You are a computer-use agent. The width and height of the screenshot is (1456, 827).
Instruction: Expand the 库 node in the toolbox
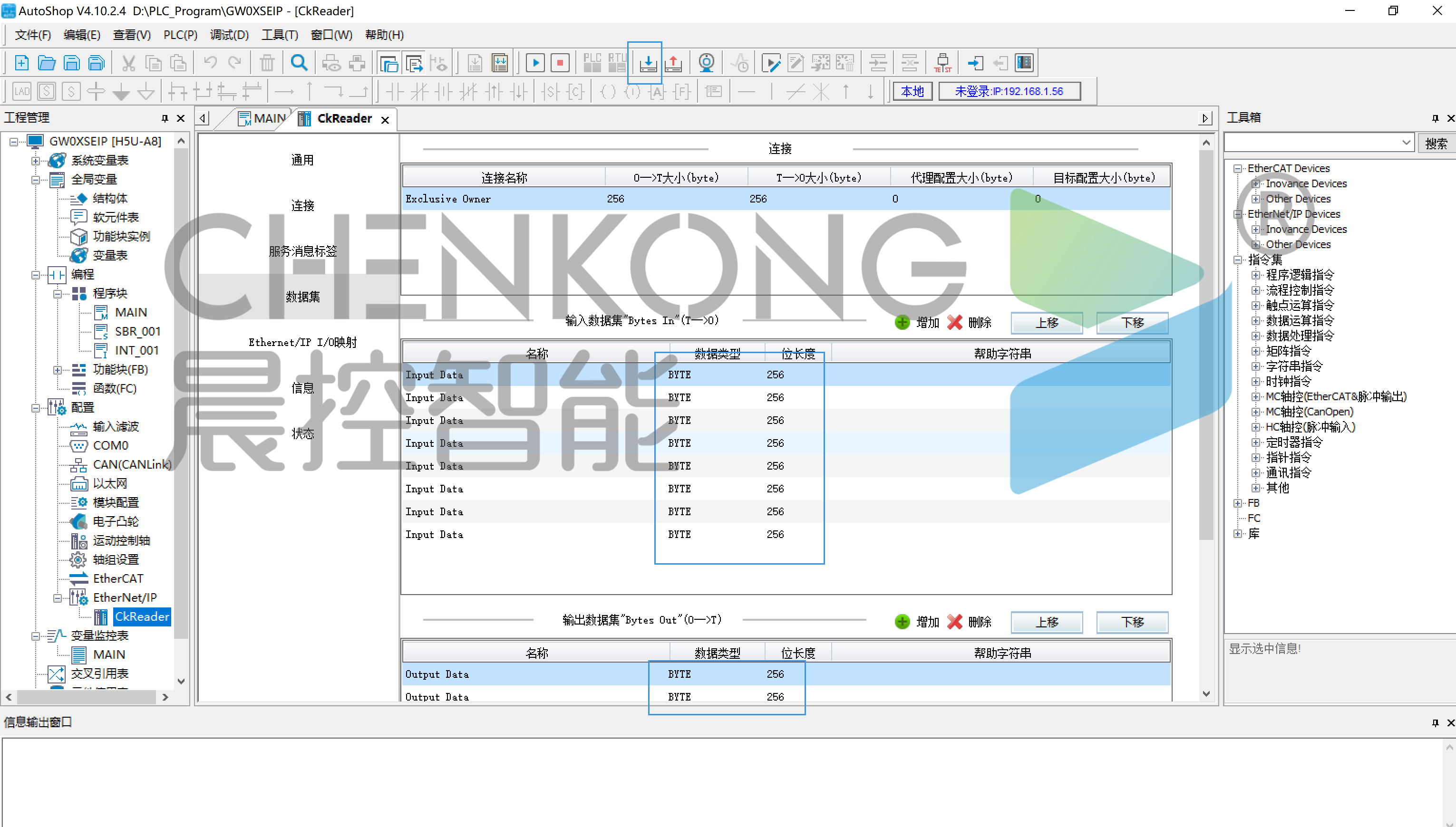click(1238, 534)
